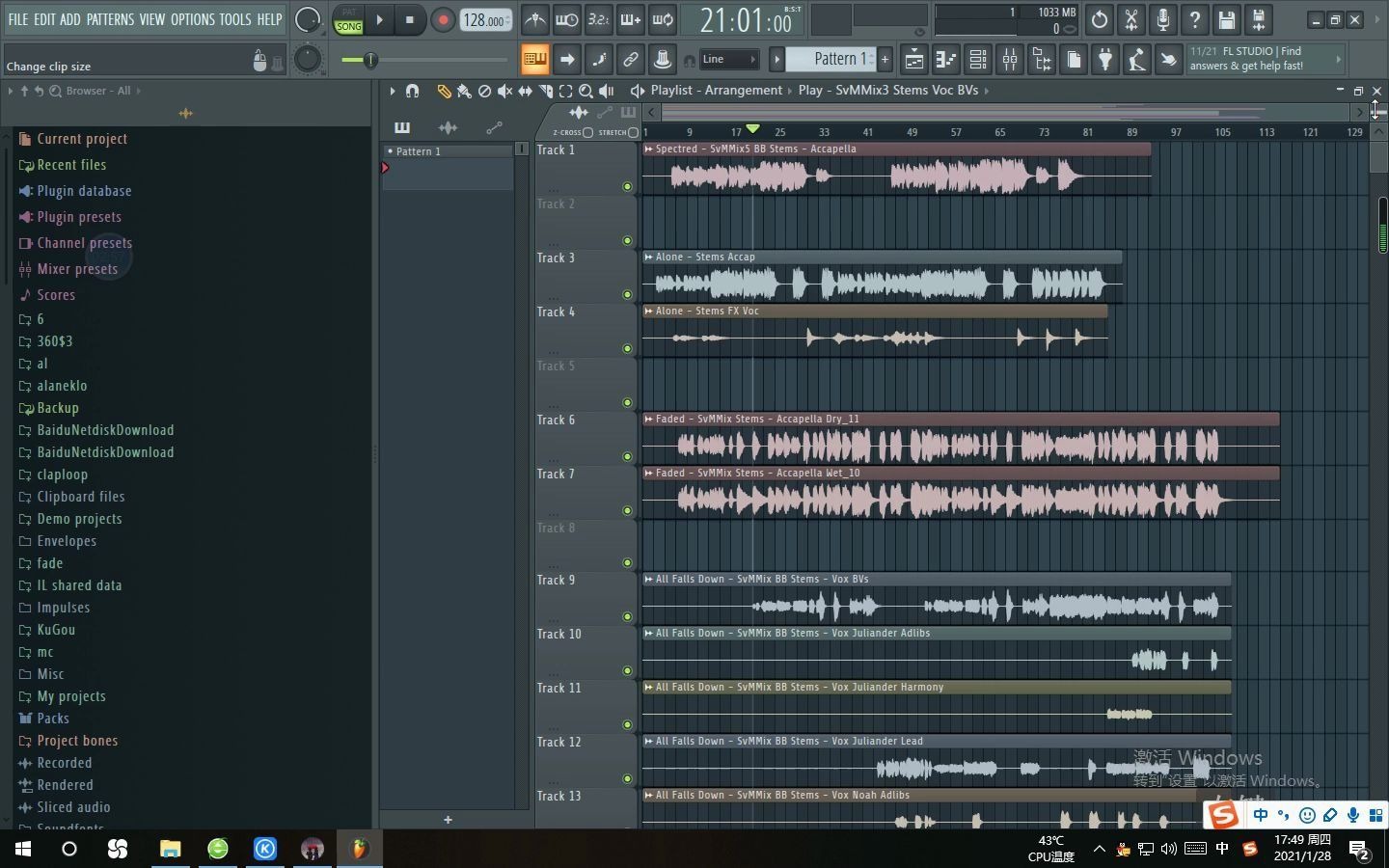Select the Paint brush tool in playlist
Image resolution: width=1389 pixels, height=868 pixels.
[x=464, y=91]
